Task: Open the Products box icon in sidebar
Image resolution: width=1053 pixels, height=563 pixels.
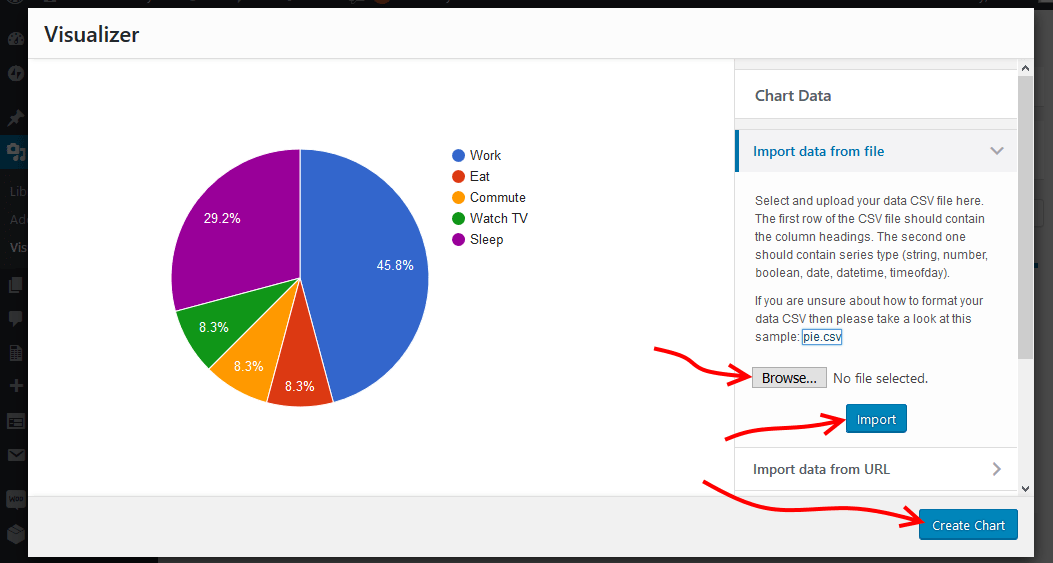Action: click(15, 533)
